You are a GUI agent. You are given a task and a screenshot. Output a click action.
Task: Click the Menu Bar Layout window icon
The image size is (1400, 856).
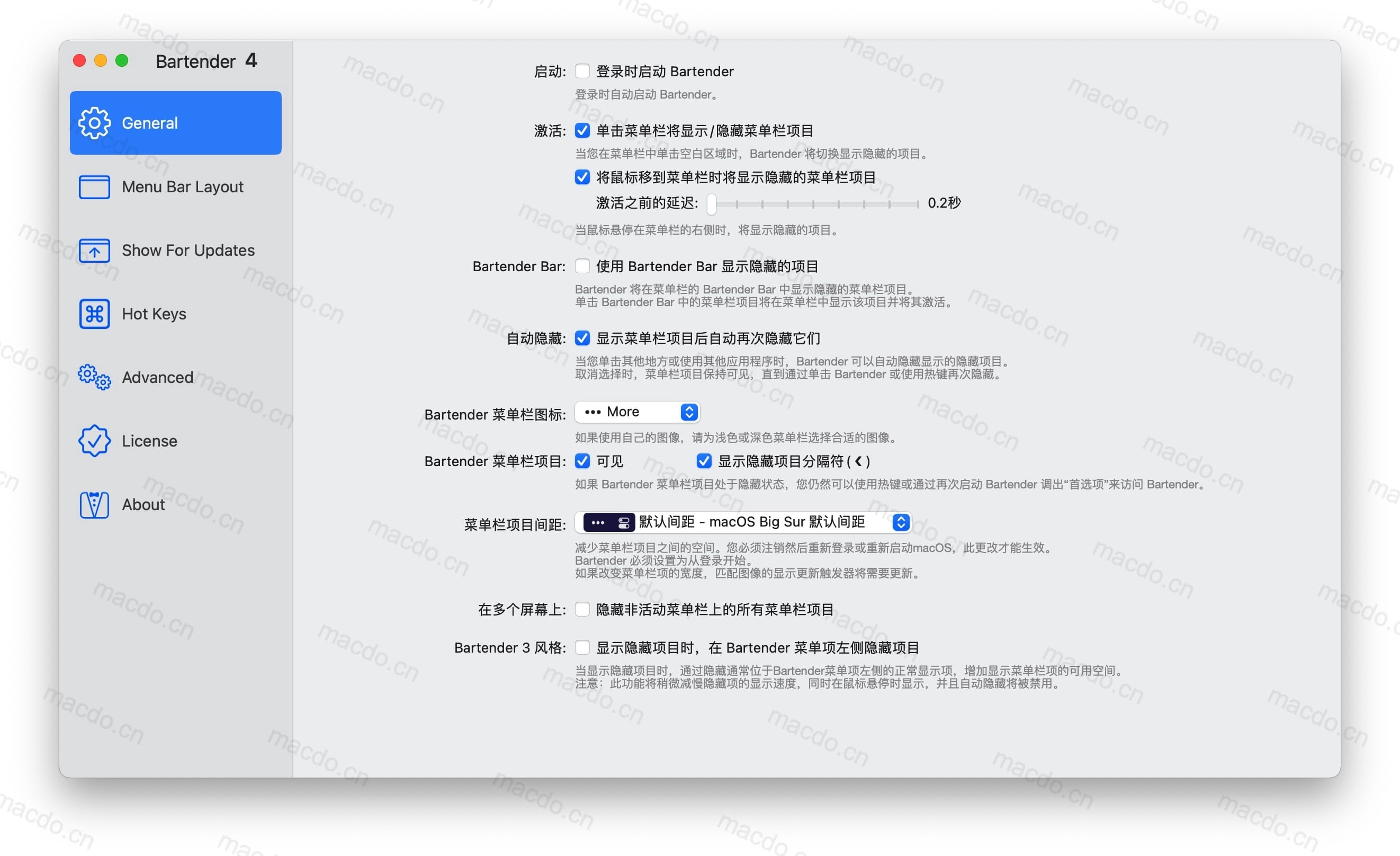(x=94, y=187)
